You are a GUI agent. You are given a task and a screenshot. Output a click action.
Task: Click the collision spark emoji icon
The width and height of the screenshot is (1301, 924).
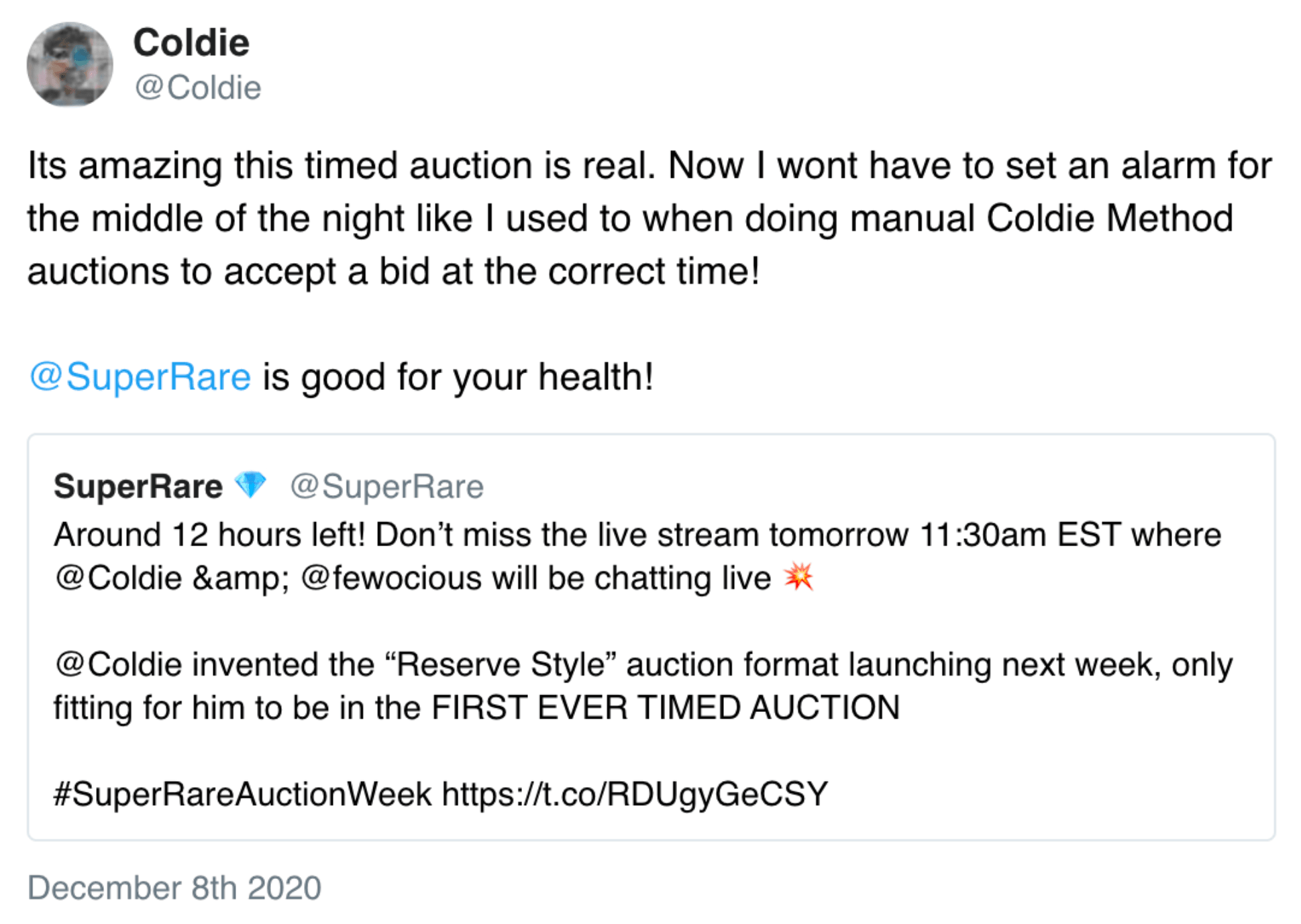[x=798, y=576]
